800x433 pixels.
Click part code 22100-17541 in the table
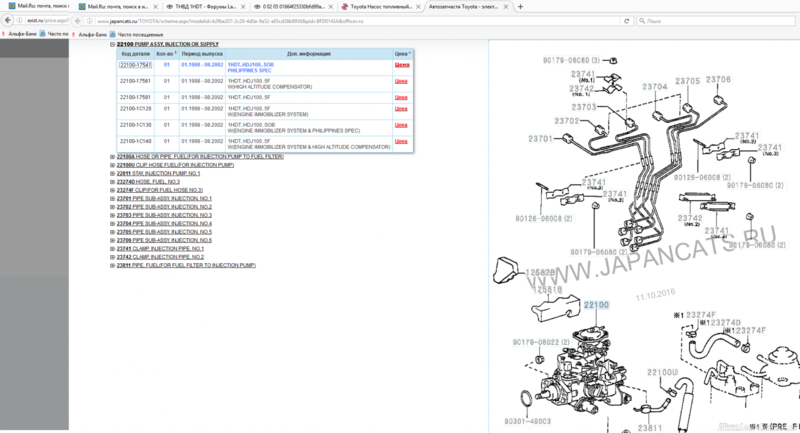coord(137,65)
